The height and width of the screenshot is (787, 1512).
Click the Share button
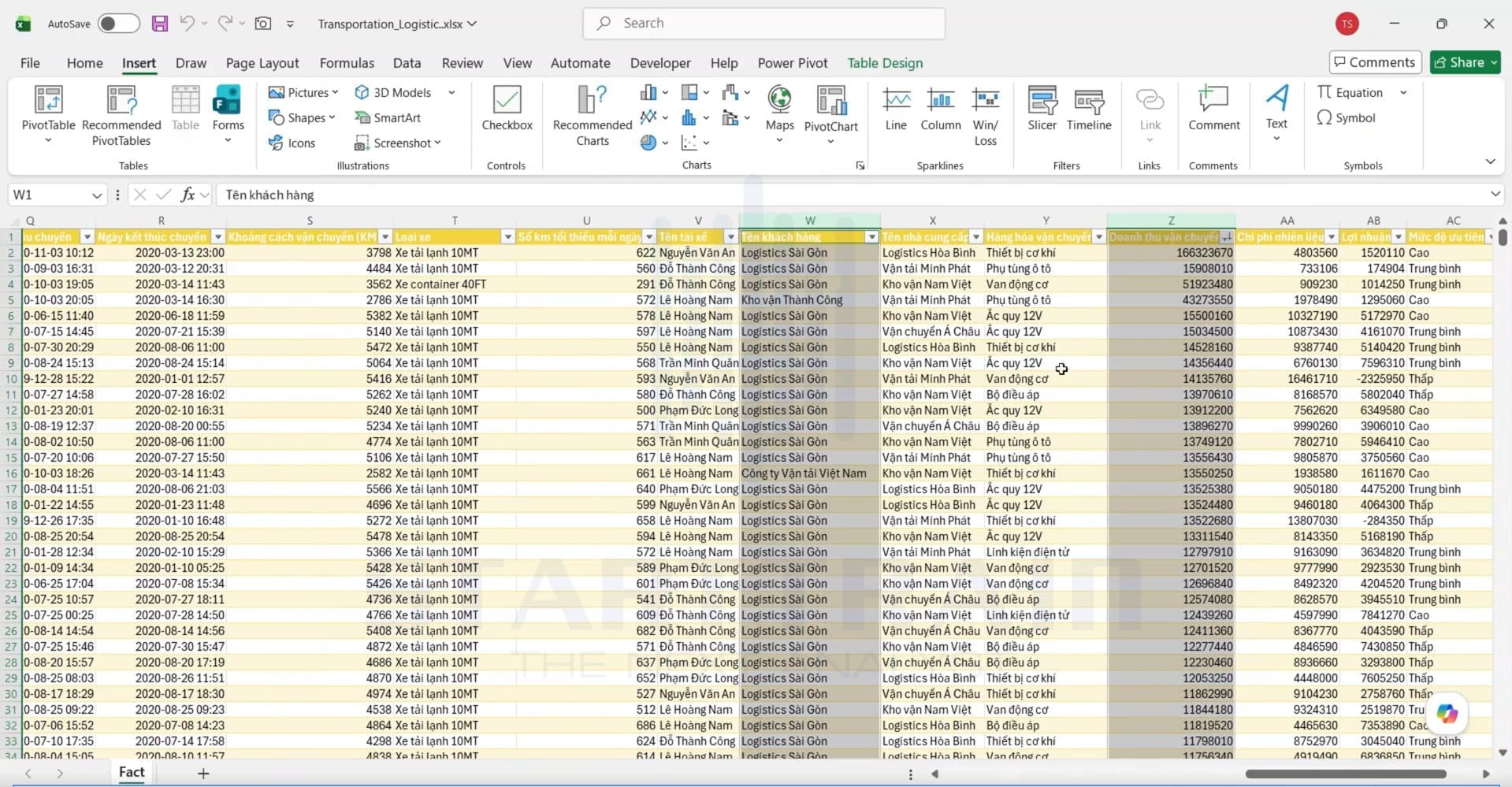pyautogui.click(x=1466, y=62)
